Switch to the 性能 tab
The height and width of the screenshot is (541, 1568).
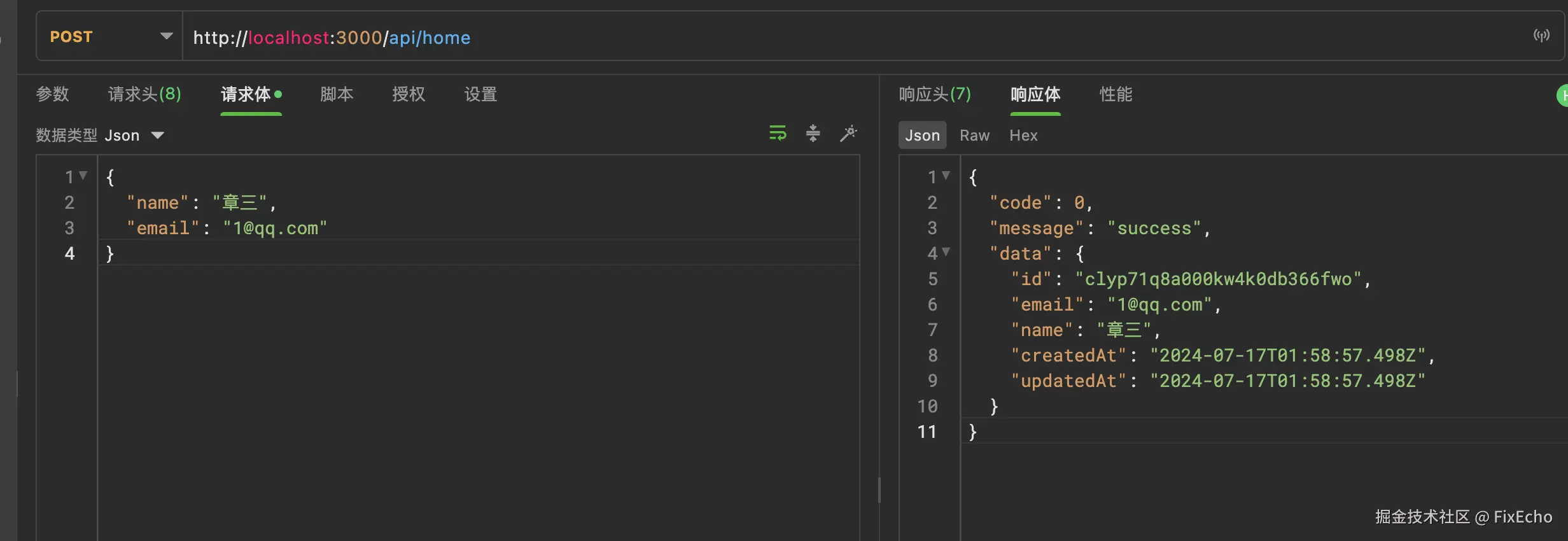tap(1116, 94)
